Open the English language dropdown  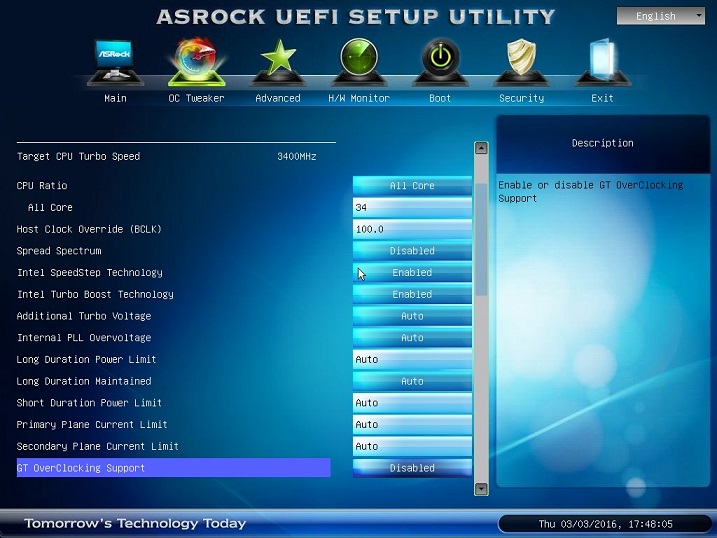[x=661, y=16]
